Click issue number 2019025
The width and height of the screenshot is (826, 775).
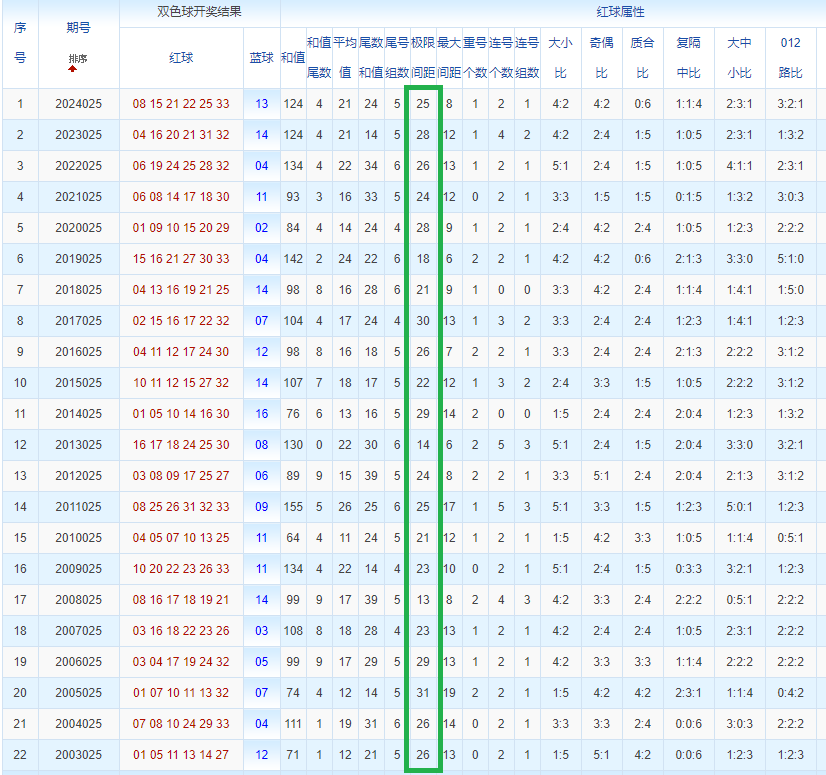(x=78, y=259)
